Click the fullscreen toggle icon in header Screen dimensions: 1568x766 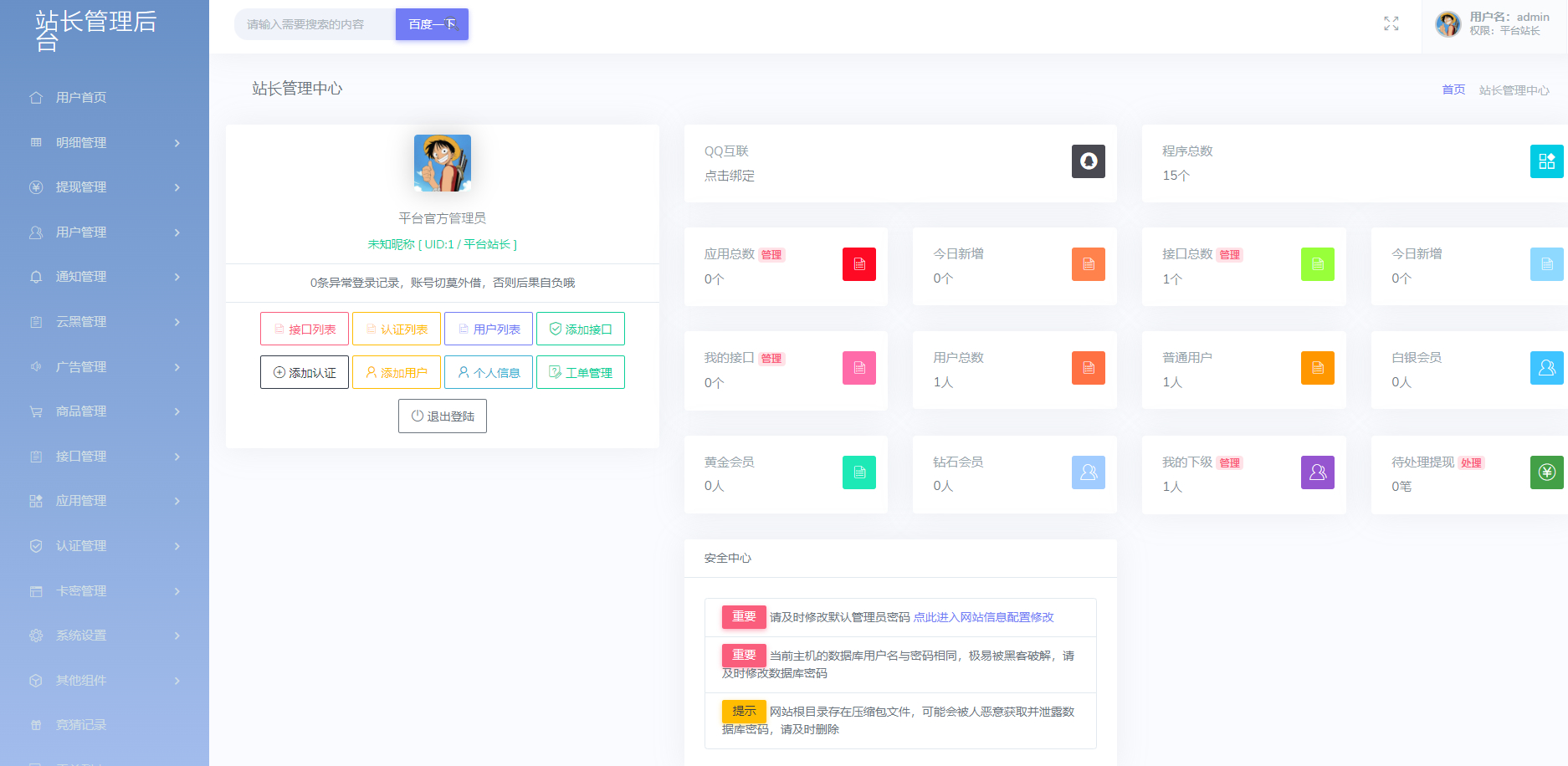[1391, 24]
